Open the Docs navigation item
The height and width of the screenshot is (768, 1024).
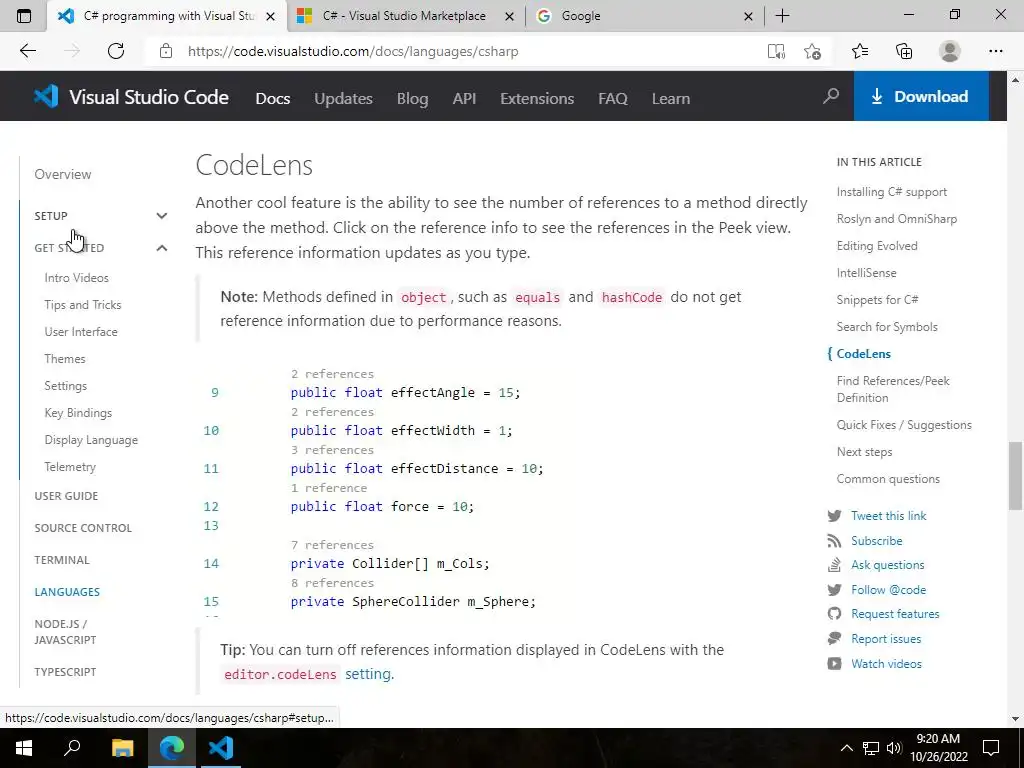[273, 99]
